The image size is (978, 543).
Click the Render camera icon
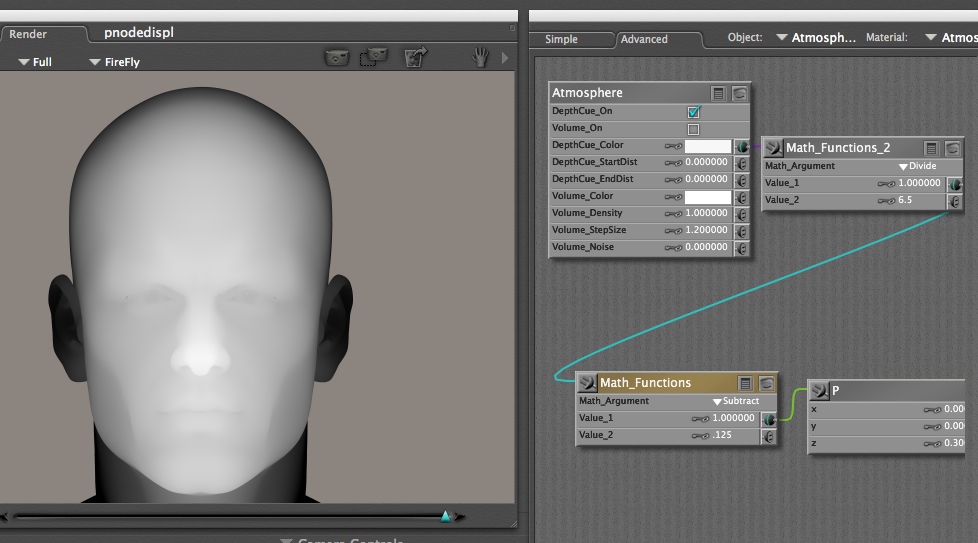tap(337, 58)
